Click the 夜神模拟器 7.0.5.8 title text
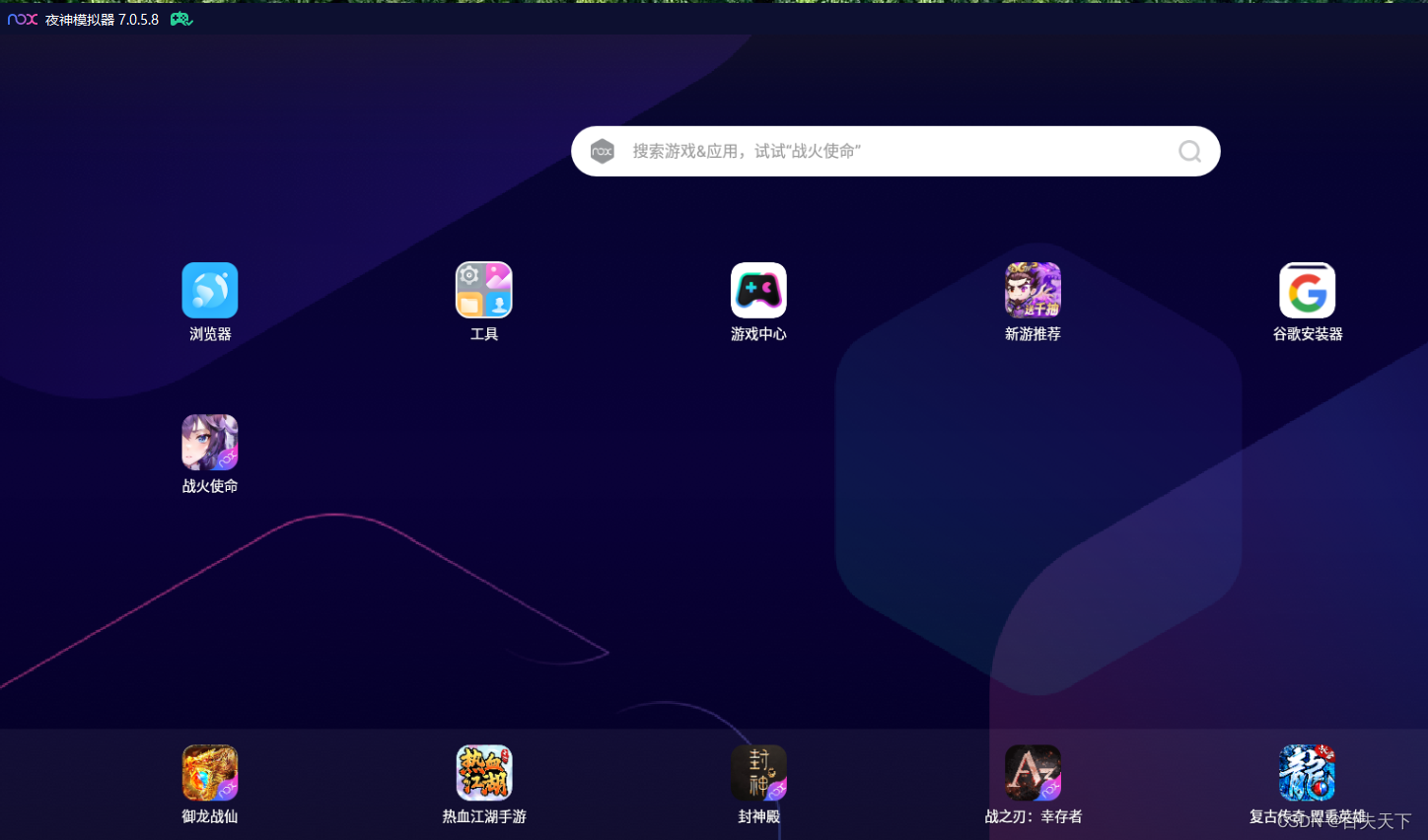1428x840 pixels. 102,20
